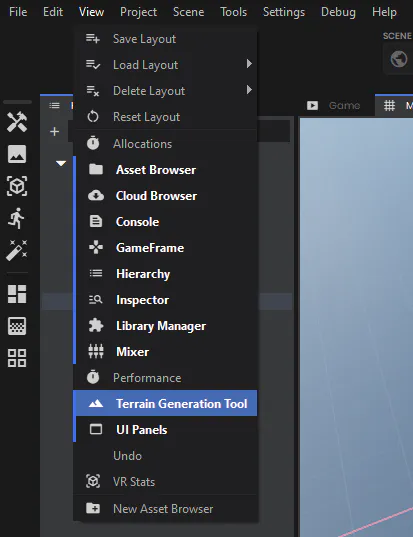413x537 pixels.
Task: Click the image/landscape sidebar icon
Action: (17, 154)
